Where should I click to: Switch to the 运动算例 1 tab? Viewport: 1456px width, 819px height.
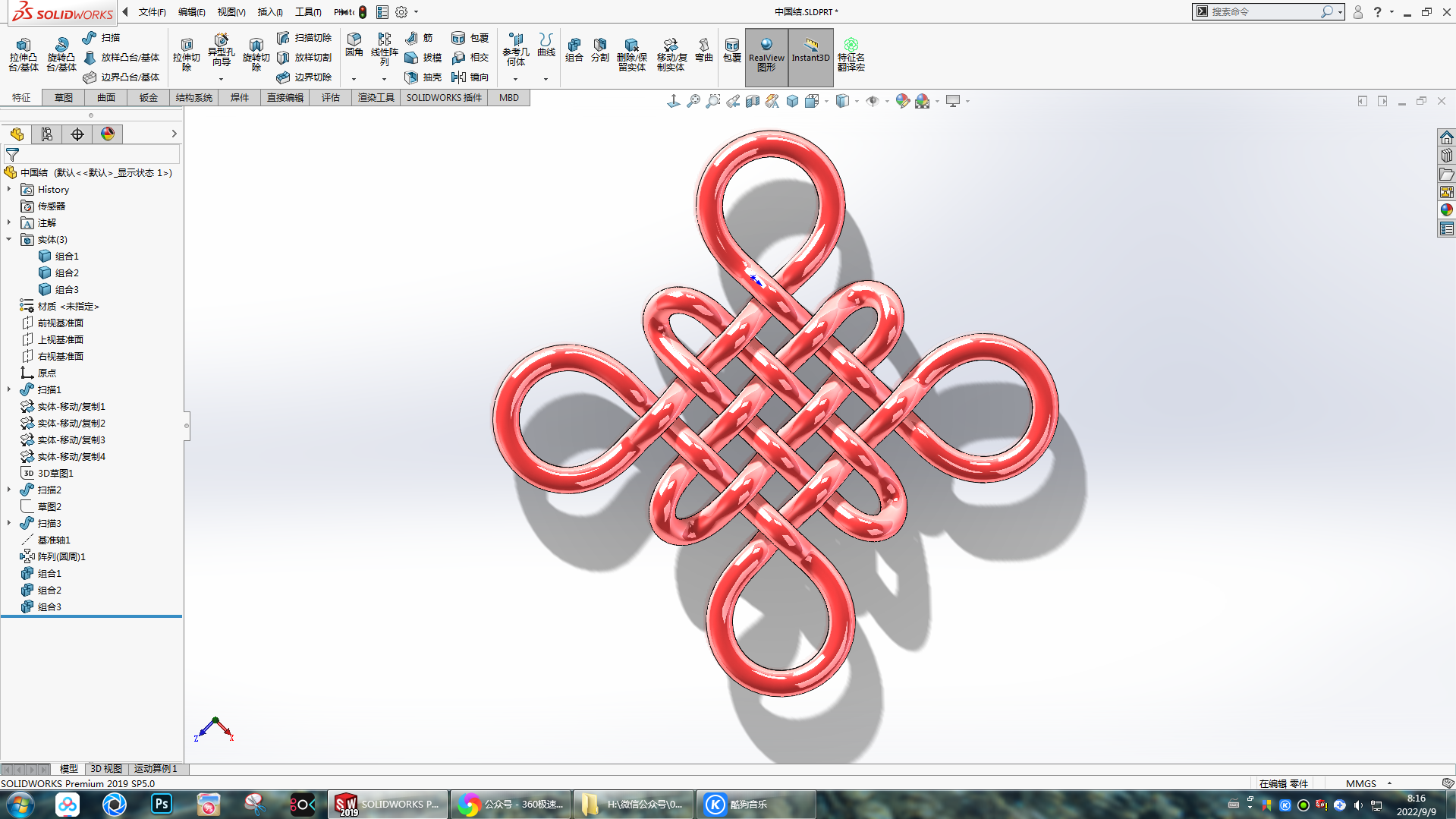[156, 769]
